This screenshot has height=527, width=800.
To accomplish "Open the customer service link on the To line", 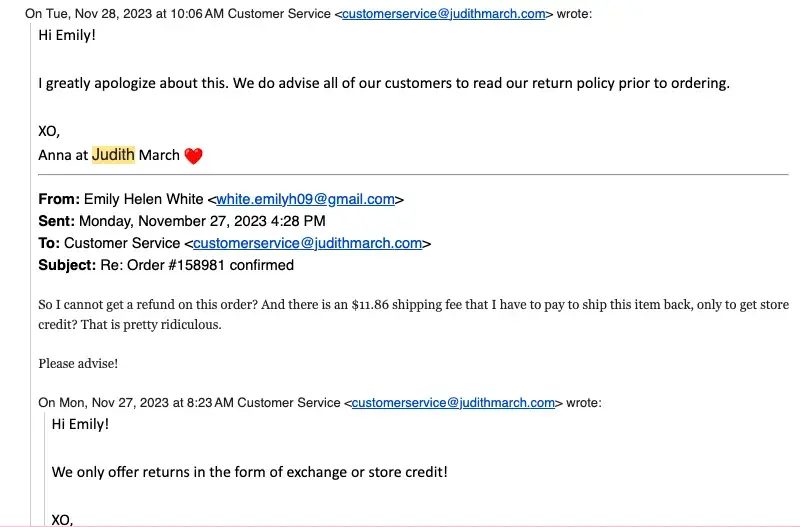I will pyautogui.click(x=308, y=243).
